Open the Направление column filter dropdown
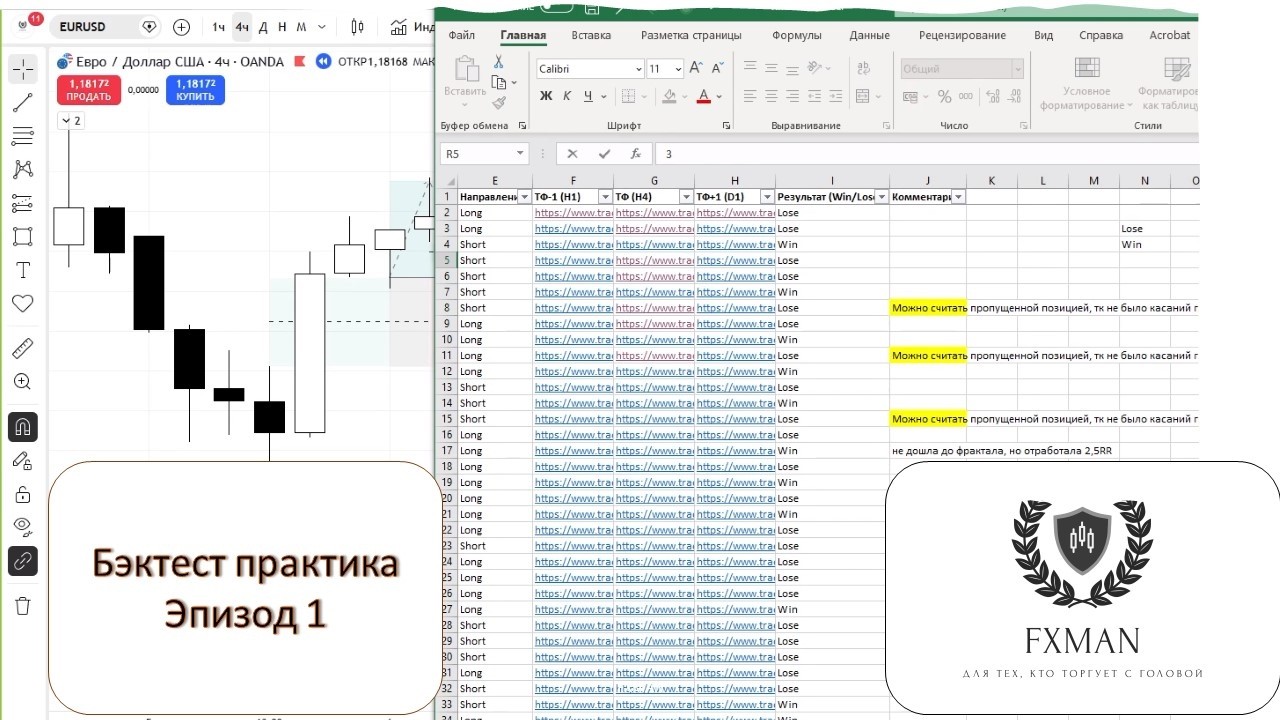Image resolution: width=1280 pixels, height=720 pixels. click(525, 197)
